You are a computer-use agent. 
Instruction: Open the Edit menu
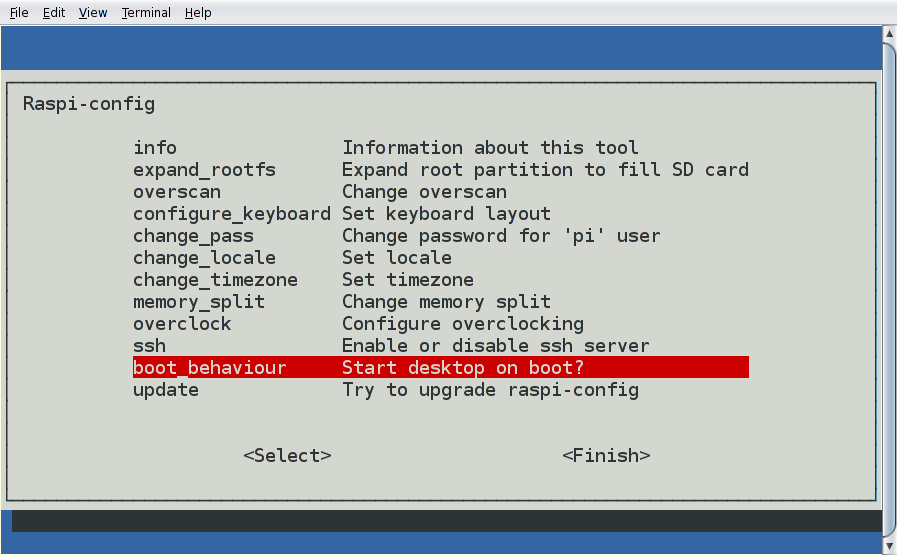(54, 13)
